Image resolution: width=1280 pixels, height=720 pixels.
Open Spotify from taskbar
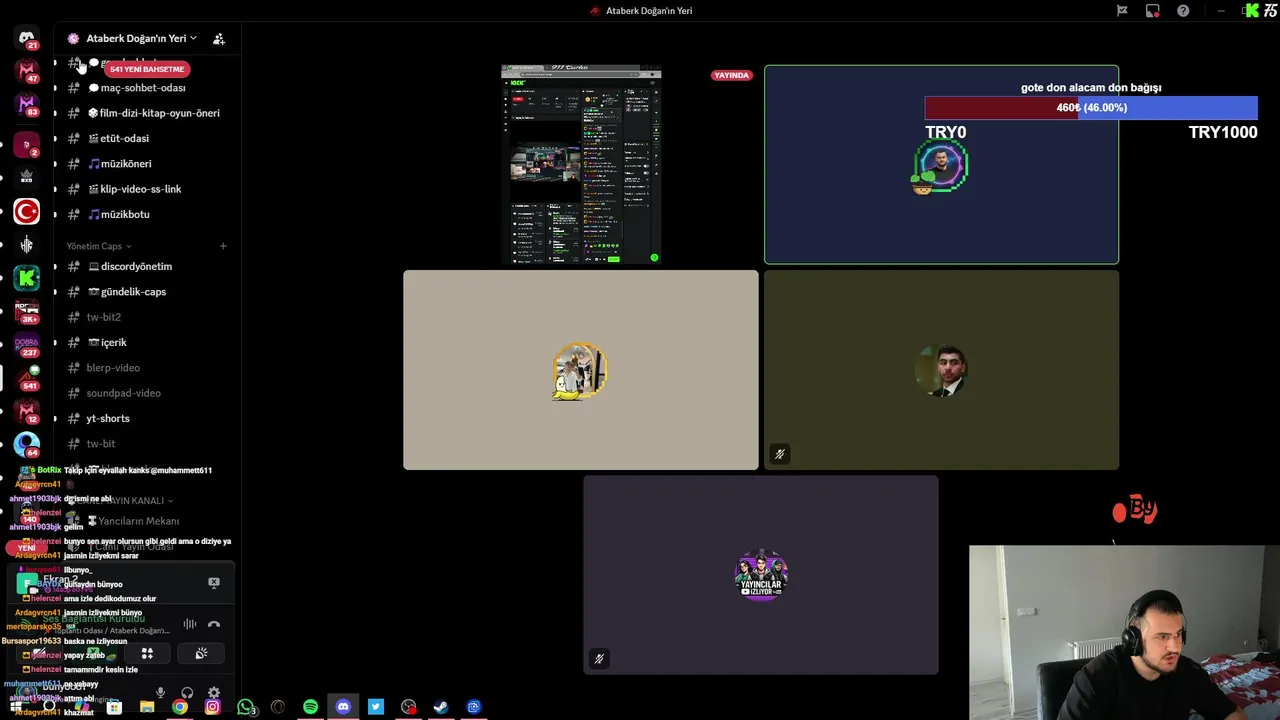(310, 707)
